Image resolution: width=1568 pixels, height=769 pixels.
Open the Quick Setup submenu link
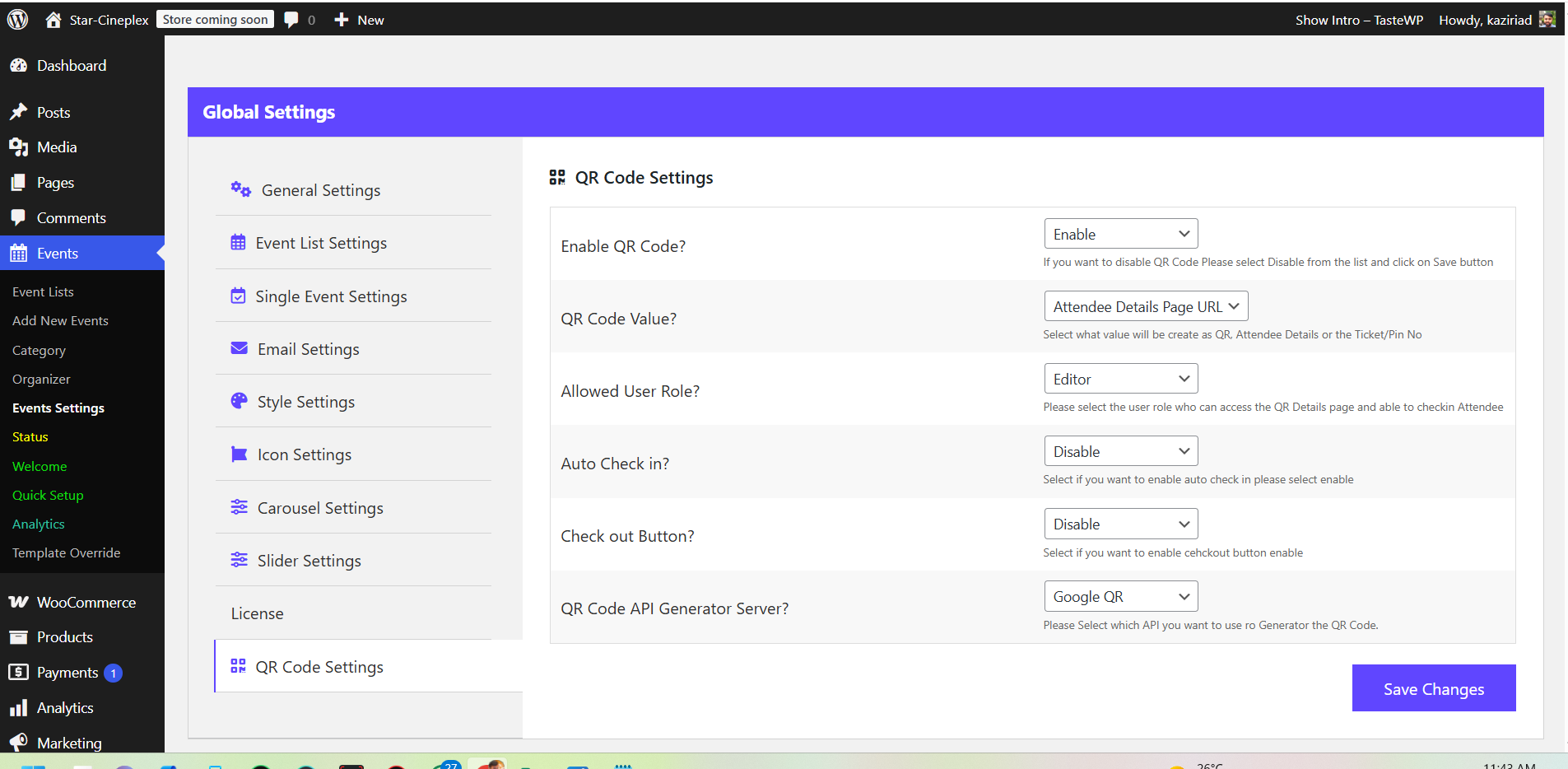click(x=48, y=495)
